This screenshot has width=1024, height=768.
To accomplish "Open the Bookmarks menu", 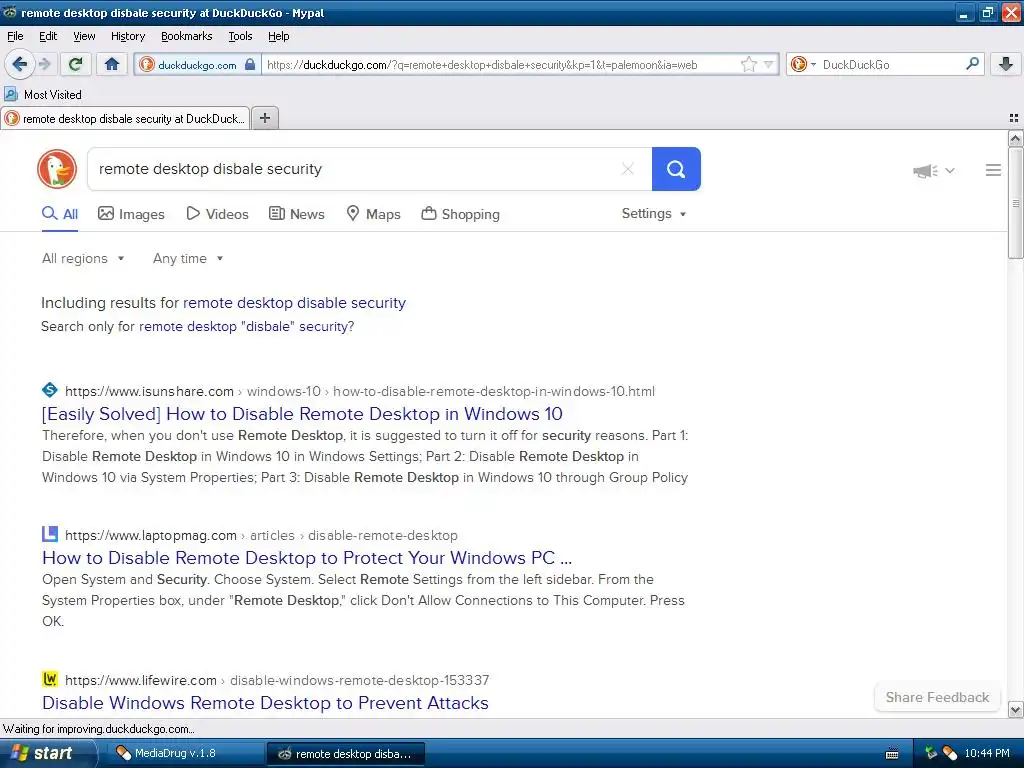I will (x=186, y=36).
